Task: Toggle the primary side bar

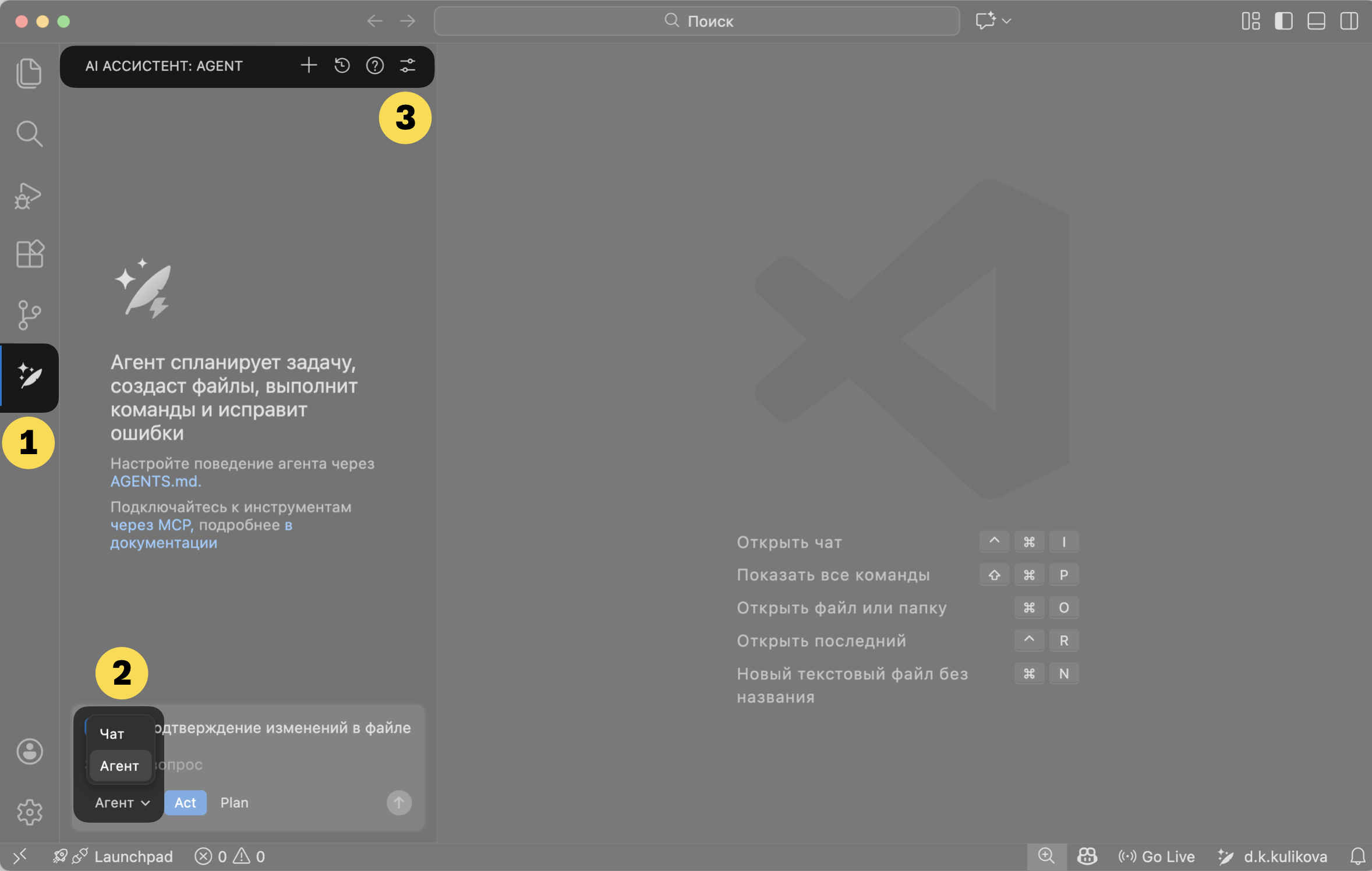Action: point(1283,21)
